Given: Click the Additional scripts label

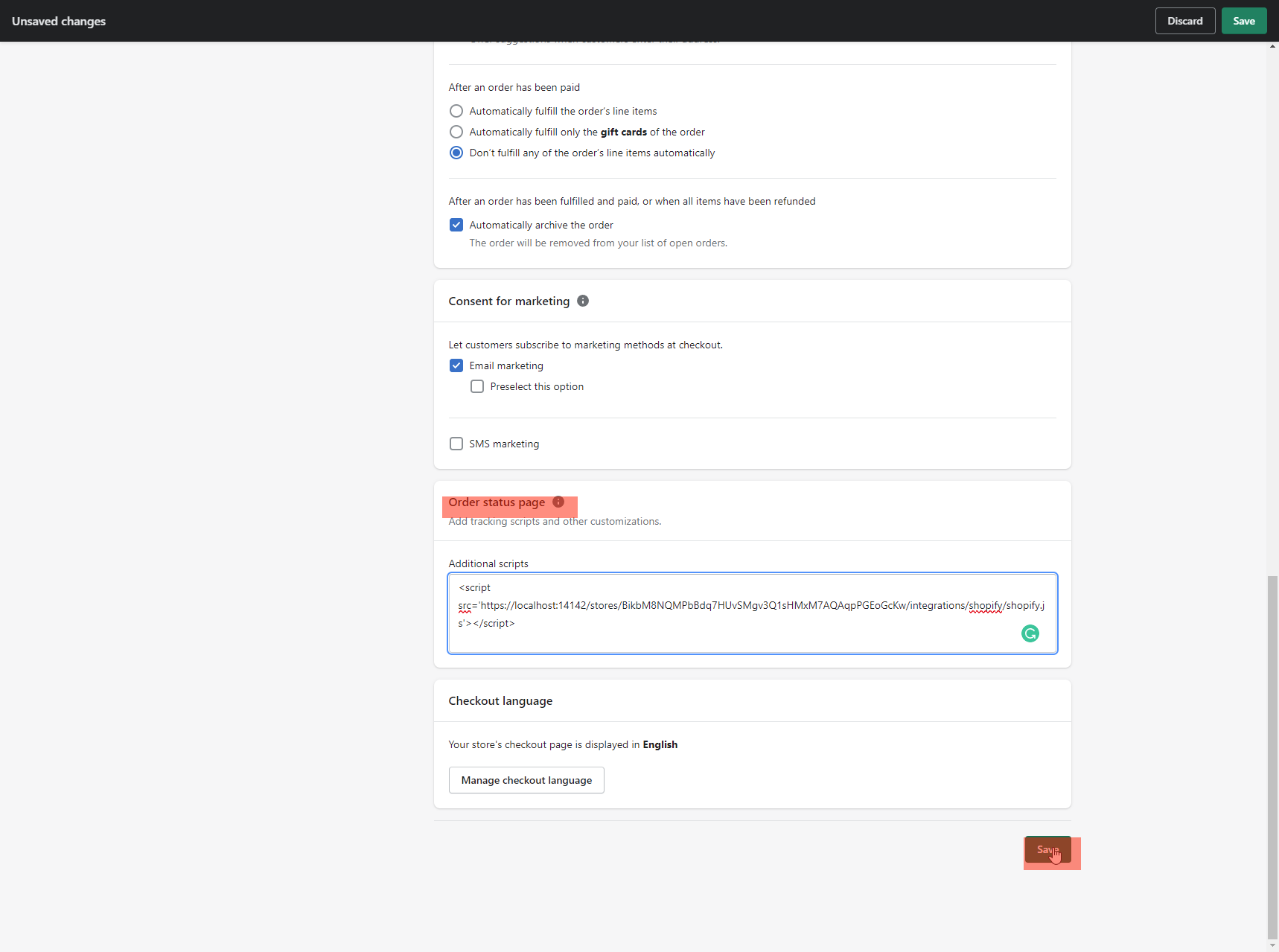Looking at the screenshot, I should [x=488, y=563].
